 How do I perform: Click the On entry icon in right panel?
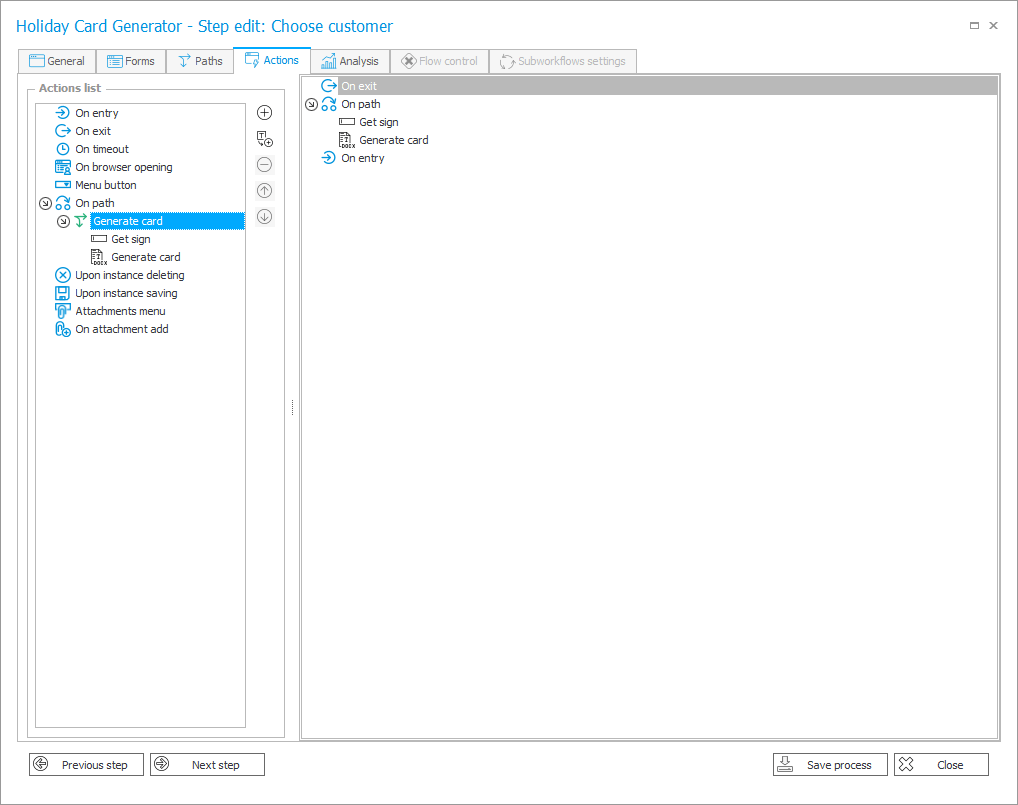329,158
